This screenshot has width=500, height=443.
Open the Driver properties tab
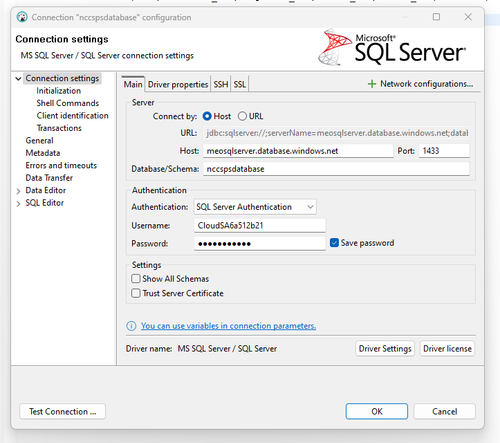click(178, 84)
